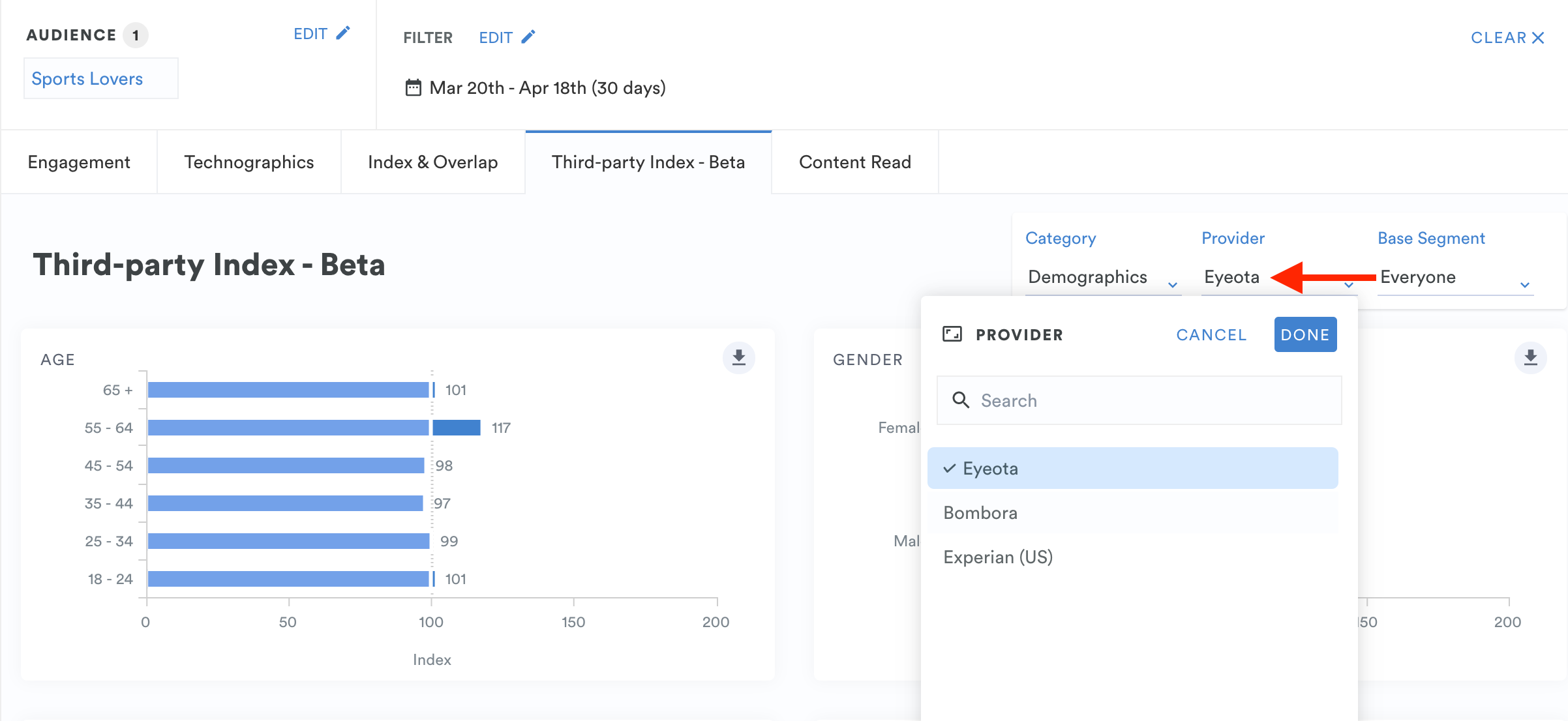The image size is (1568, 721).
Task: Click the DONE button
Action: coord(1305,334)
